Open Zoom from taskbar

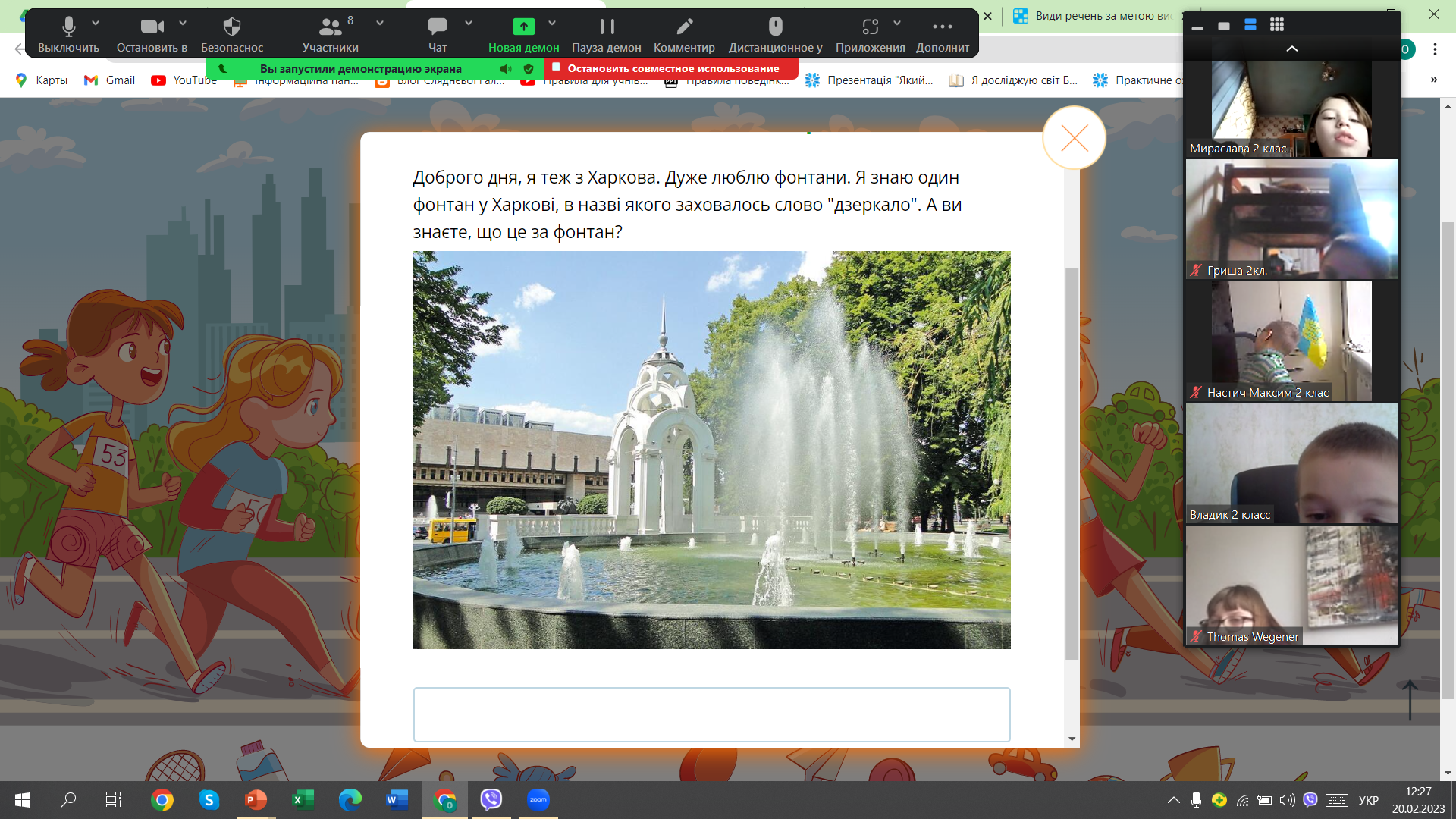point(538,800)
